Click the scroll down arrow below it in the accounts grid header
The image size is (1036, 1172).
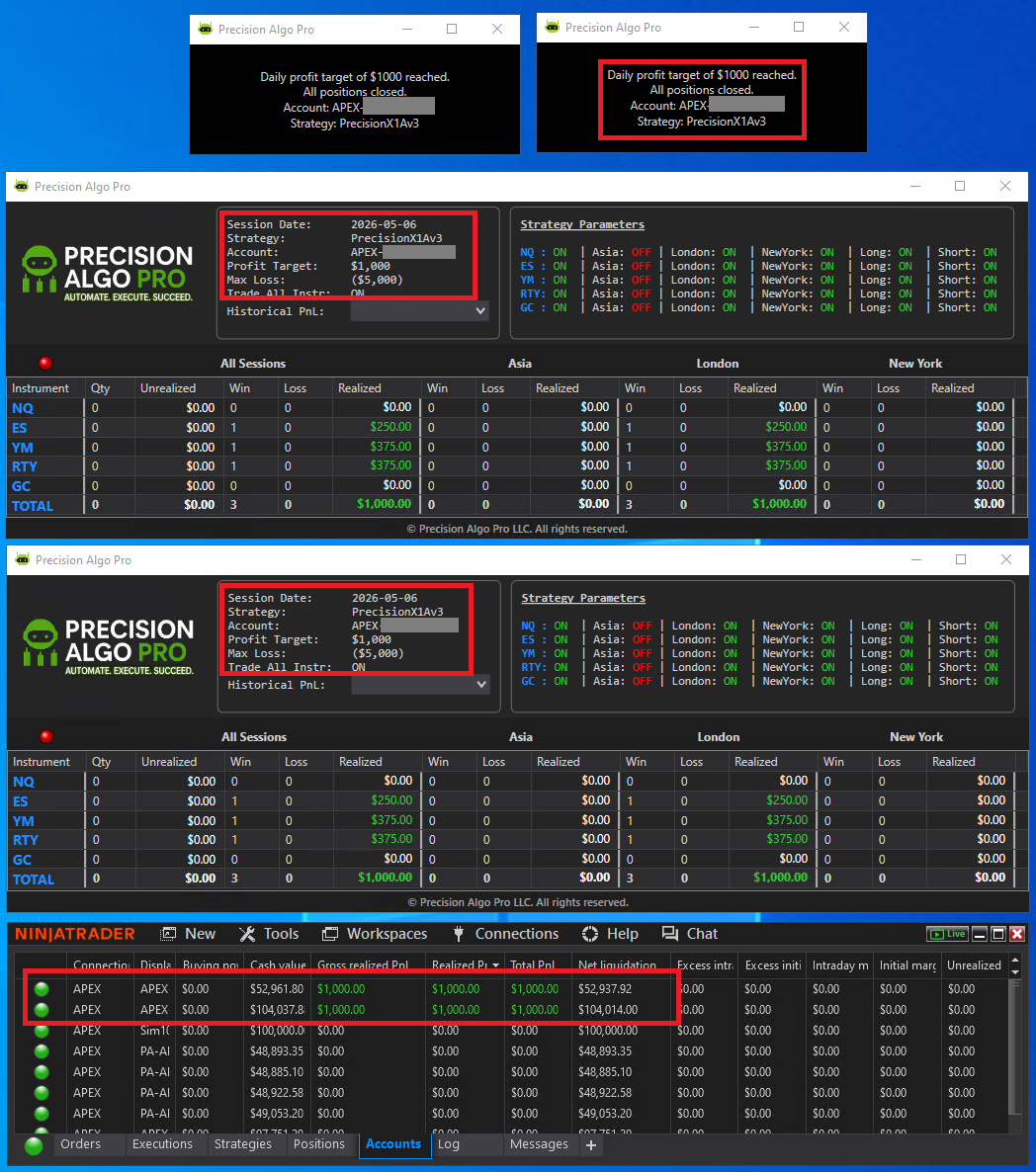click(1015, 971)
